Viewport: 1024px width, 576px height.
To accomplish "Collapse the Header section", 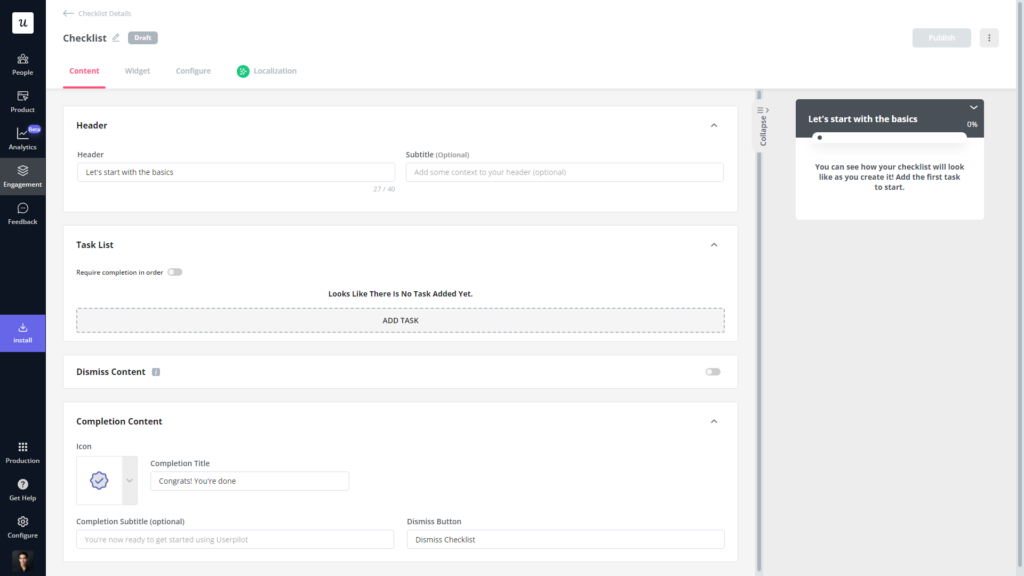I will point(714,125).
